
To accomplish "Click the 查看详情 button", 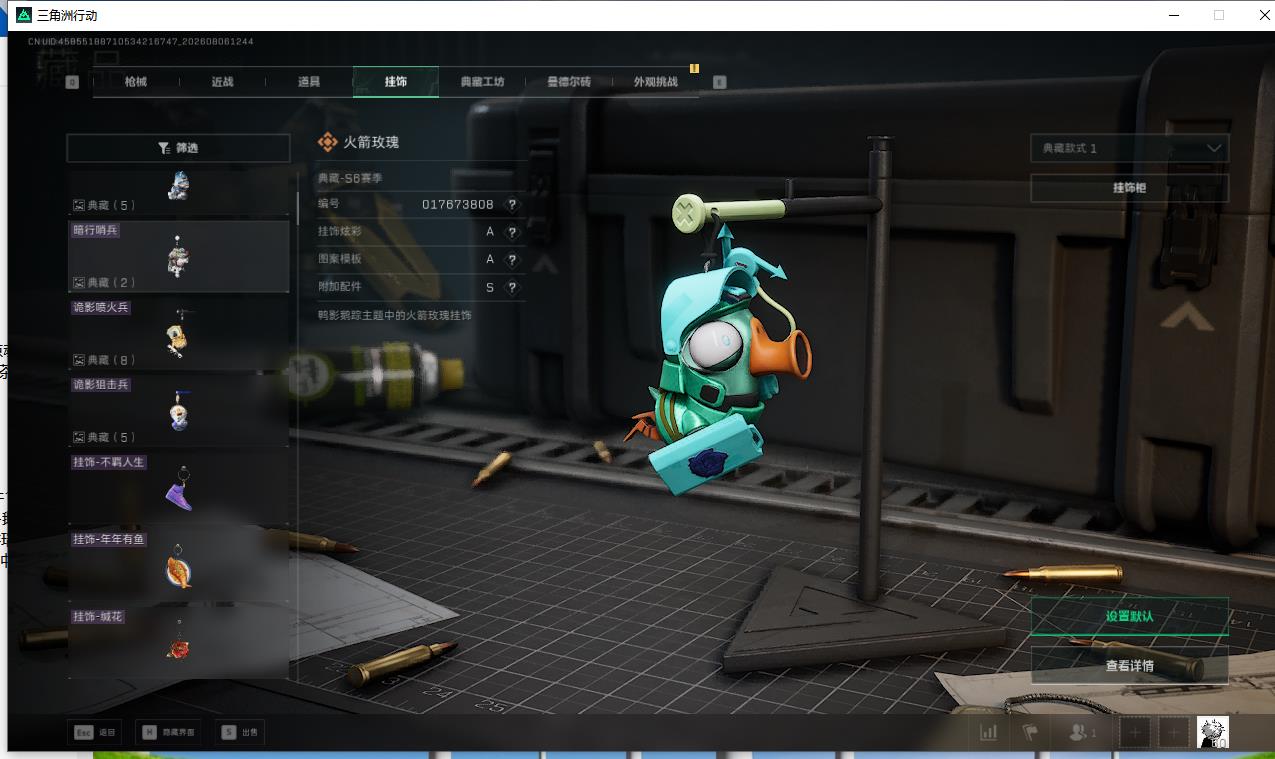I will [1130, 666].
